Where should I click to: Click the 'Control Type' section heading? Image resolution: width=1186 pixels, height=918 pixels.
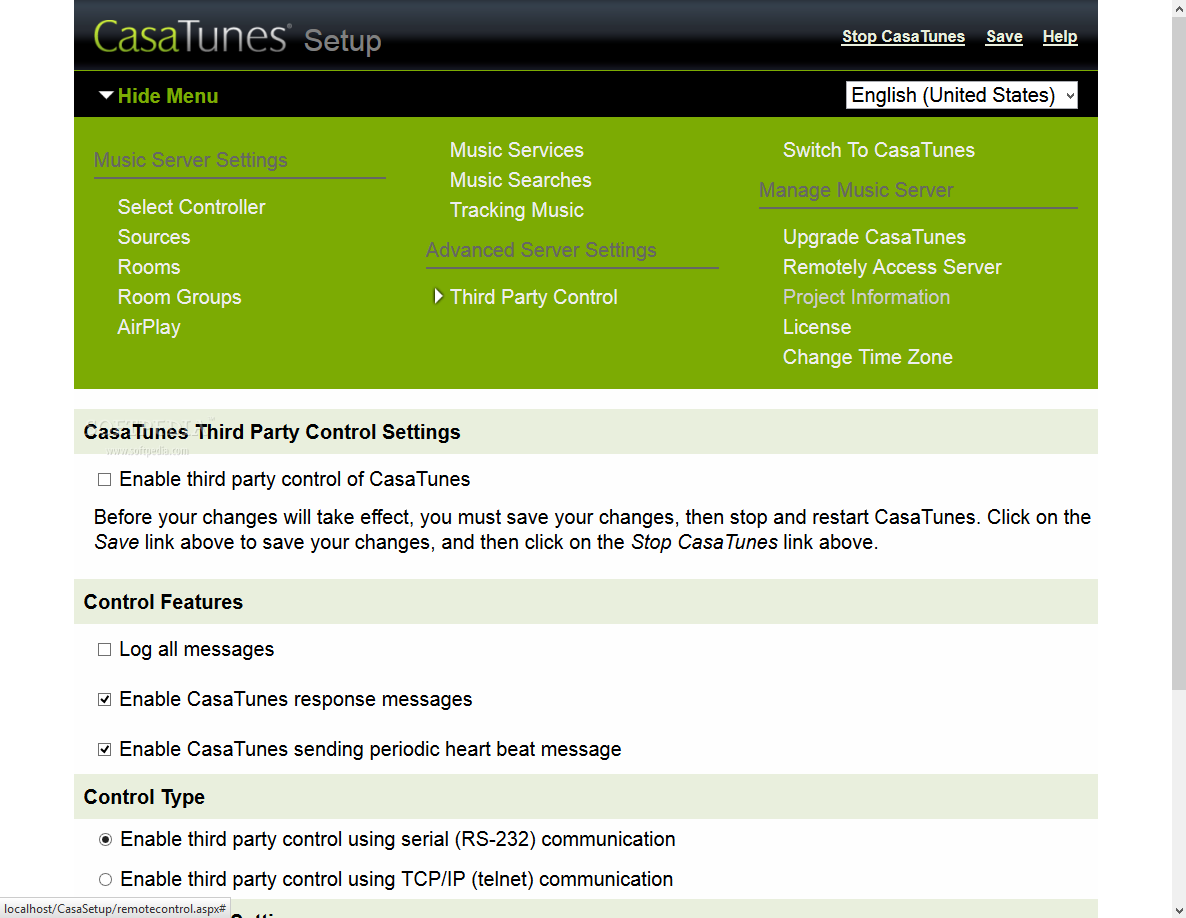144,797
